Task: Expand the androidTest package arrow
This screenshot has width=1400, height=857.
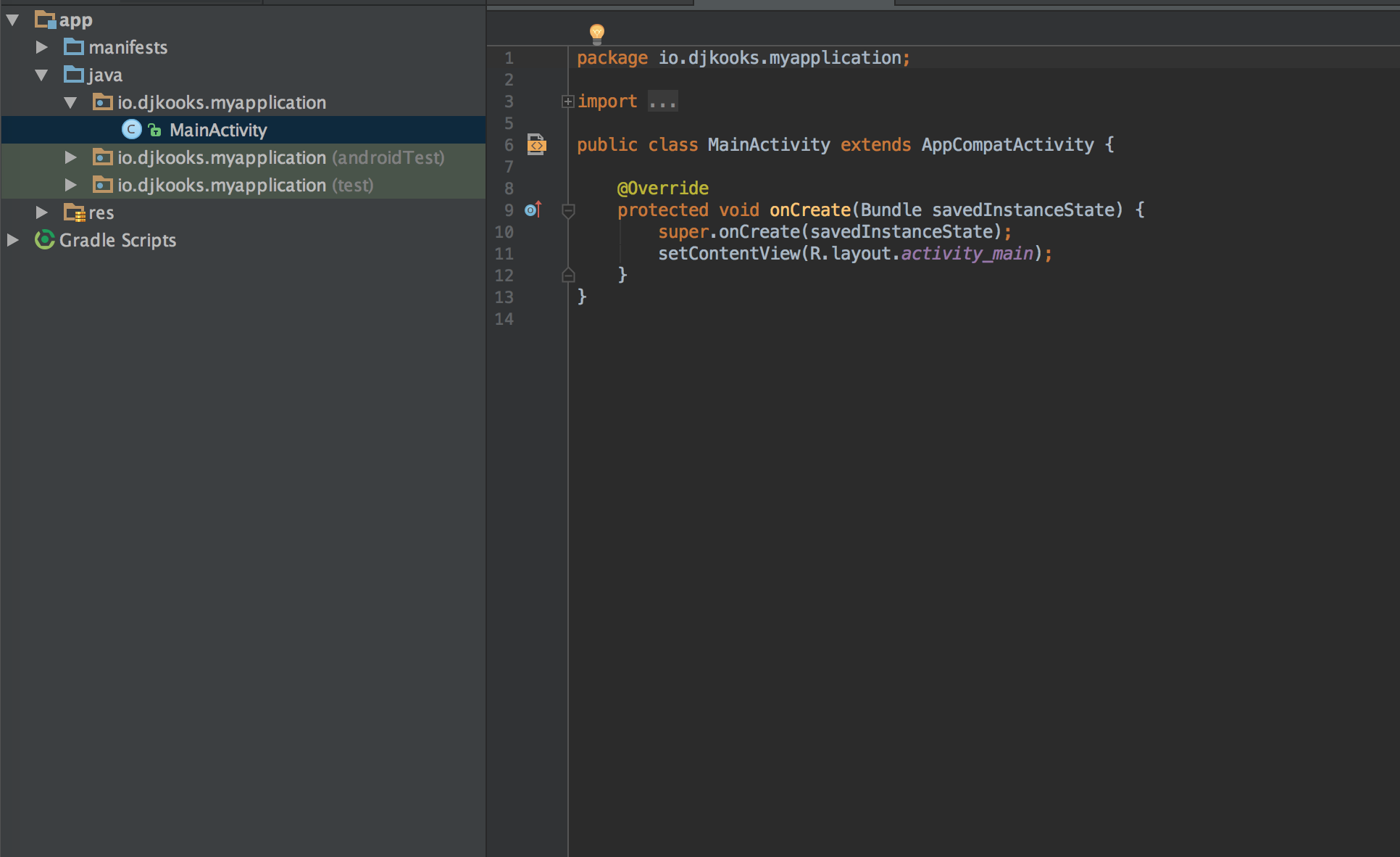Action: tap(70, 158)
